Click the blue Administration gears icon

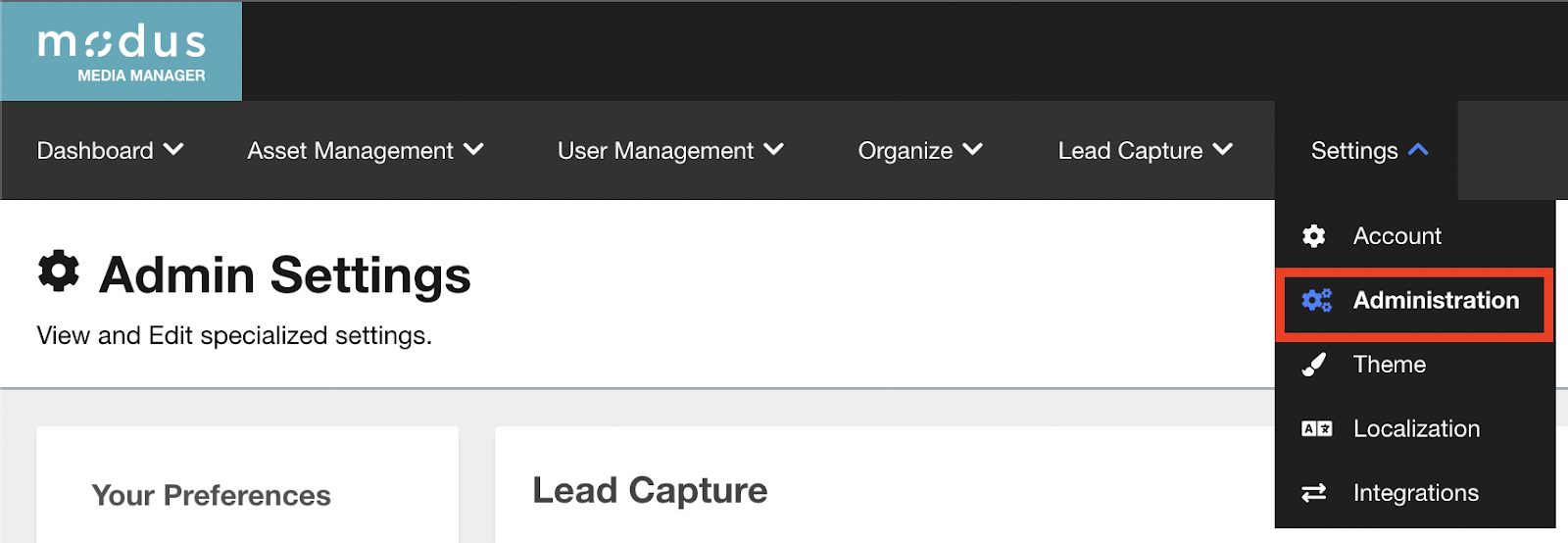1316,300
